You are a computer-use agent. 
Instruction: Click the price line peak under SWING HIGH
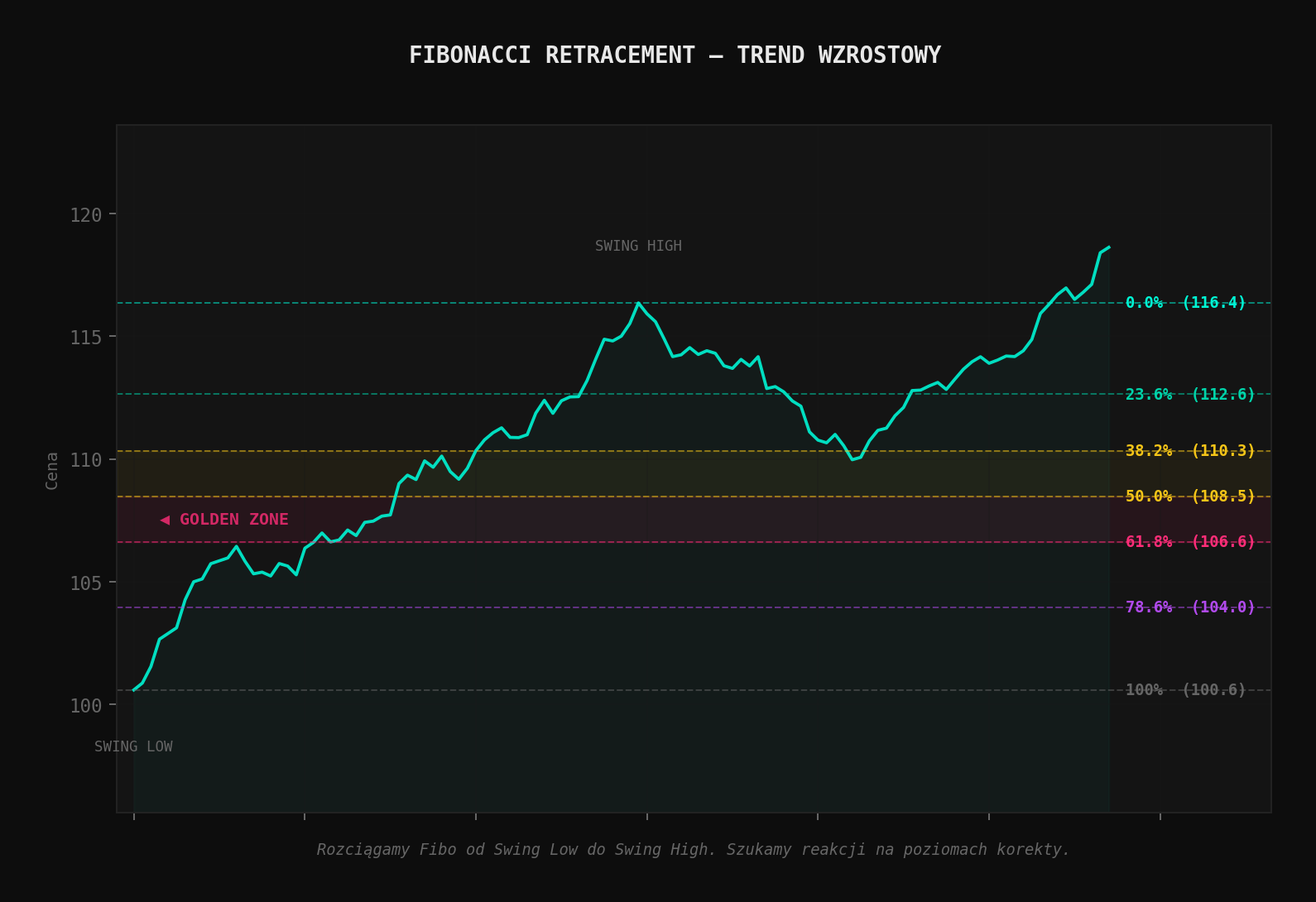click(x=638, y=303)
